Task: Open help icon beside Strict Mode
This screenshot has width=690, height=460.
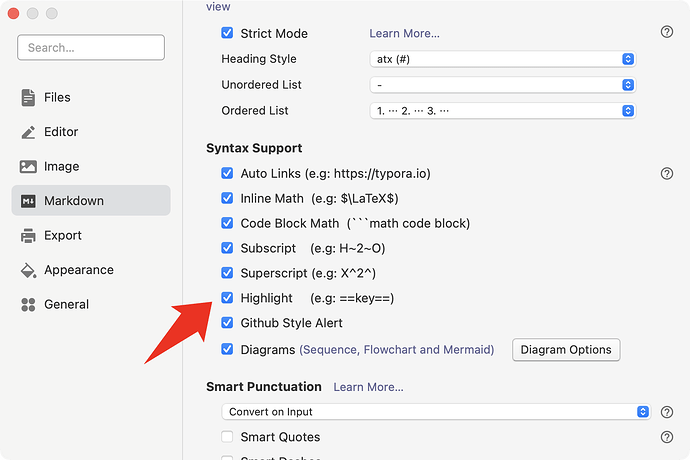Action: click(667, 32)
